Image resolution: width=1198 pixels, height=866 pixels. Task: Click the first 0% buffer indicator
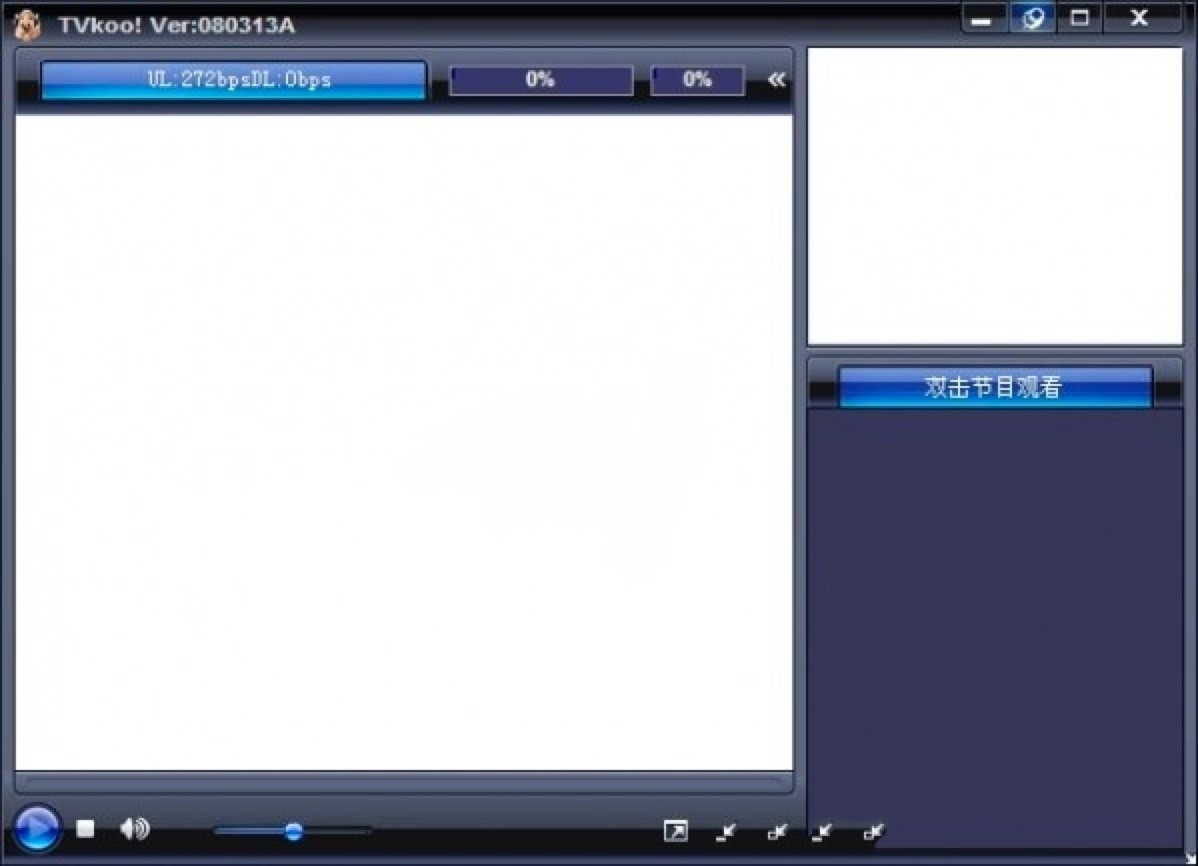[x=540, y=80]
